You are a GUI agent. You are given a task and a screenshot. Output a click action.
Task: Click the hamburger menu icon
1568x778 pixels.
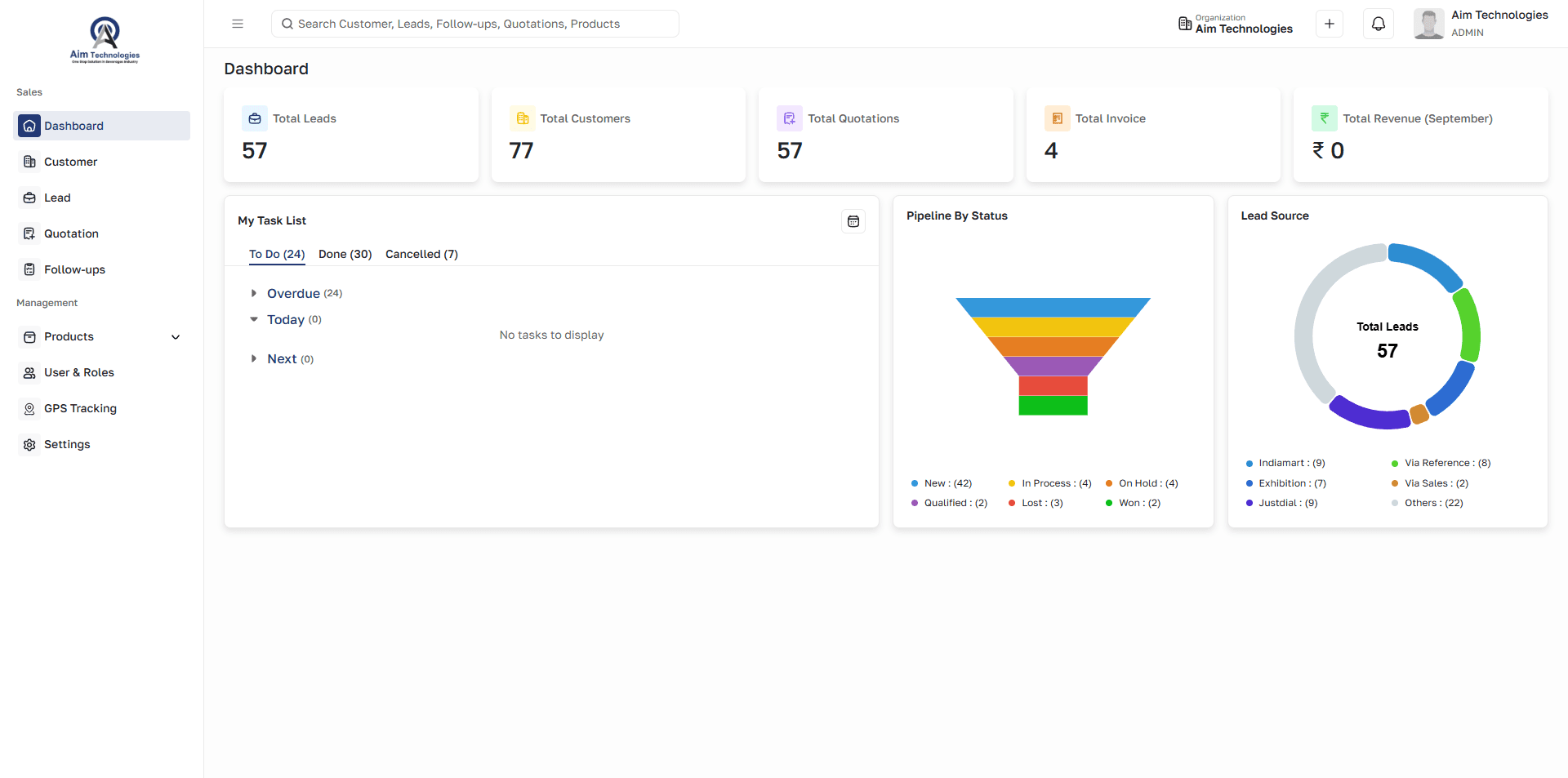tap(238, 24)
